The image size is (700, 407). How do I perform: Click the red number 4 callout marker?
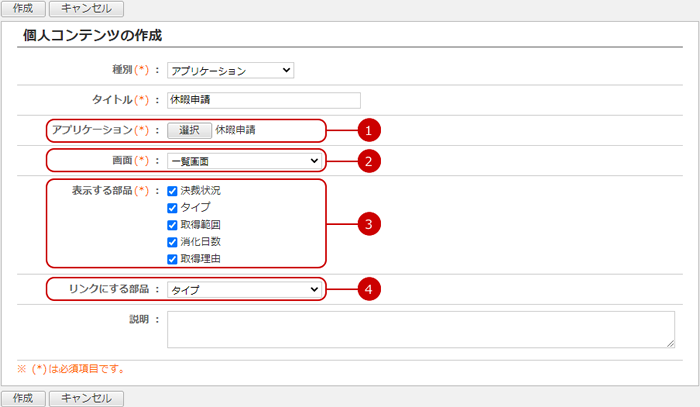tap(370, 289)
